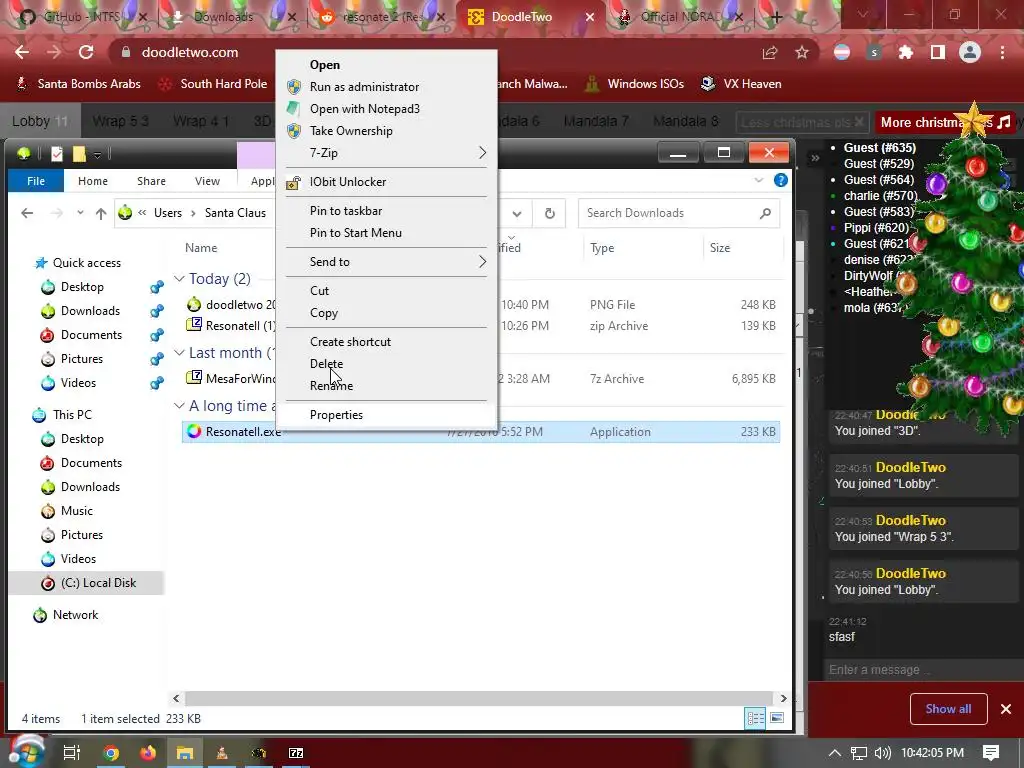1024x768 pixels.
Task: Open the volume tray icon
Action: 882,753
